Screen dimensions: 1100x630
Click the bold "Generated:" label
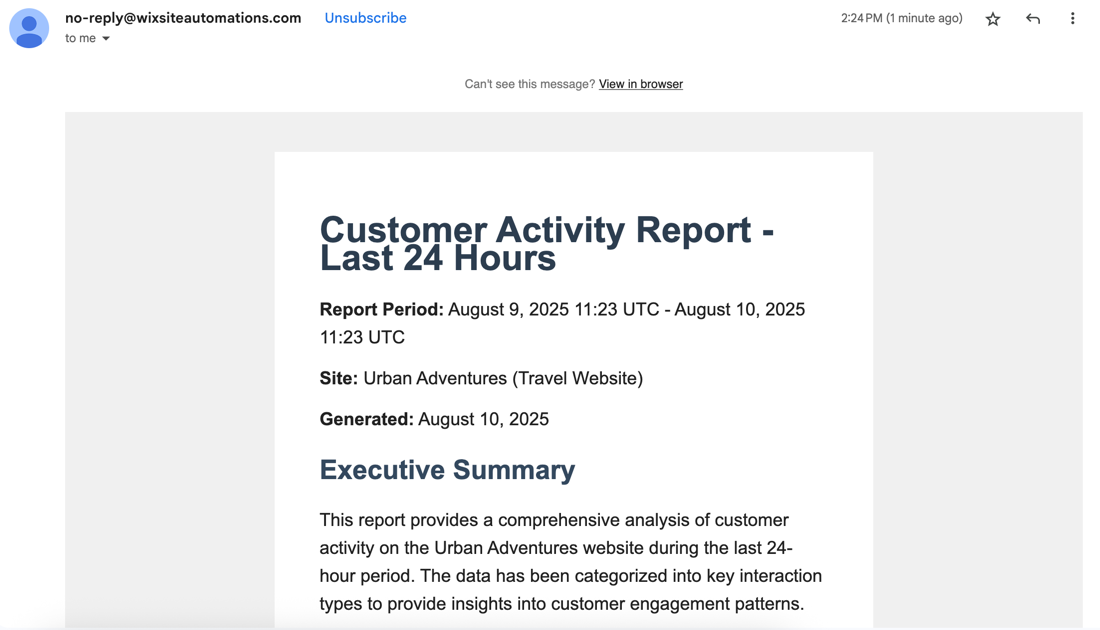point(366,419)
